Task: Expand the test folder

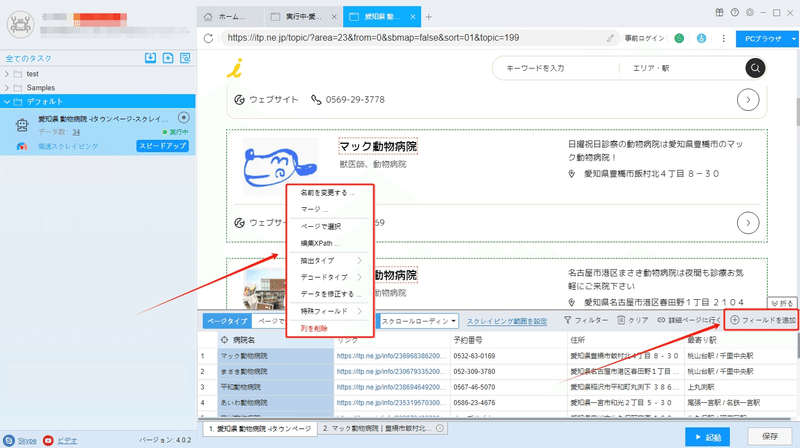Action: 7,74
